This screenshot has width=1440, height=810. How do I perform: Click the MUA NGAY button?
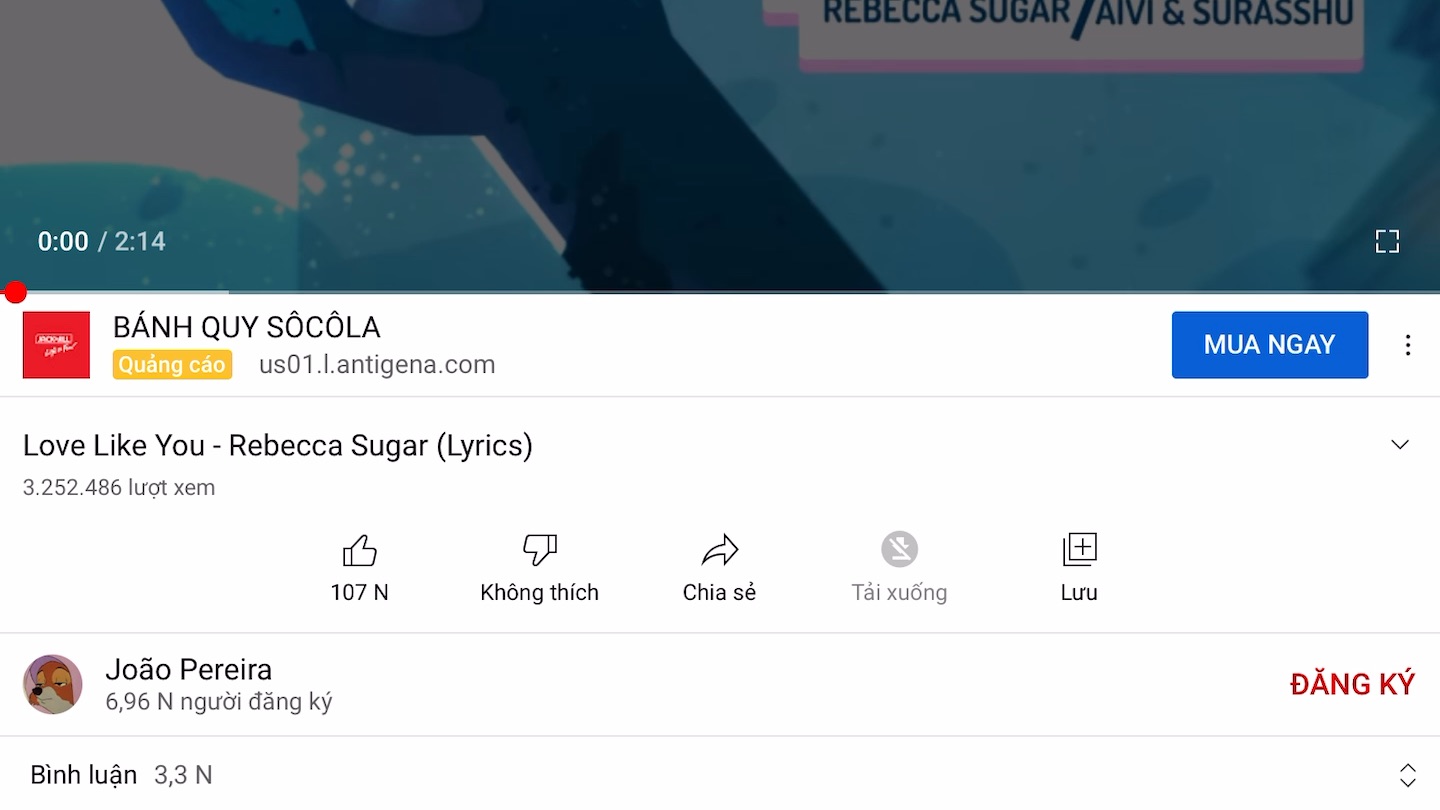coord(1269,345)
